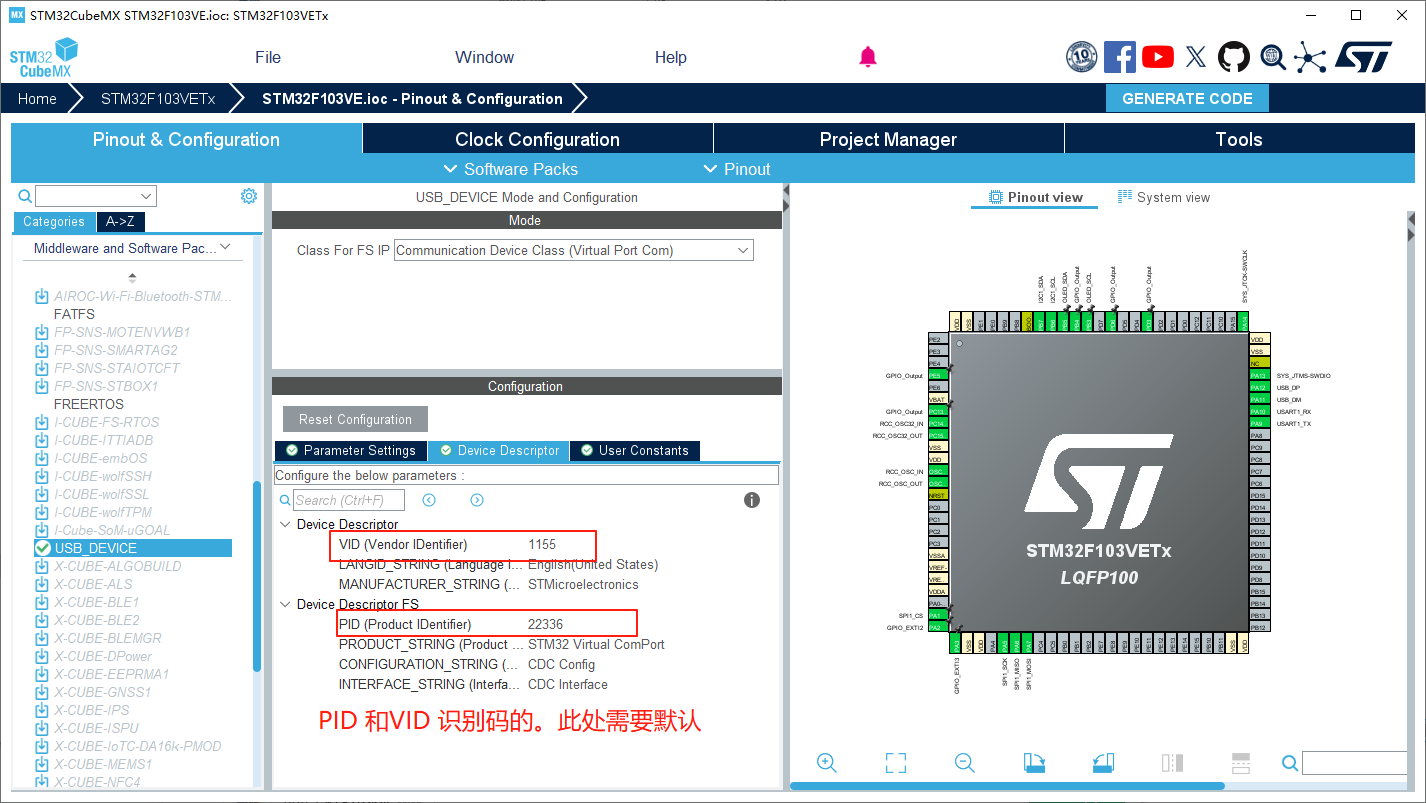
Task: Click the PID value 22336
Action: 546,624
